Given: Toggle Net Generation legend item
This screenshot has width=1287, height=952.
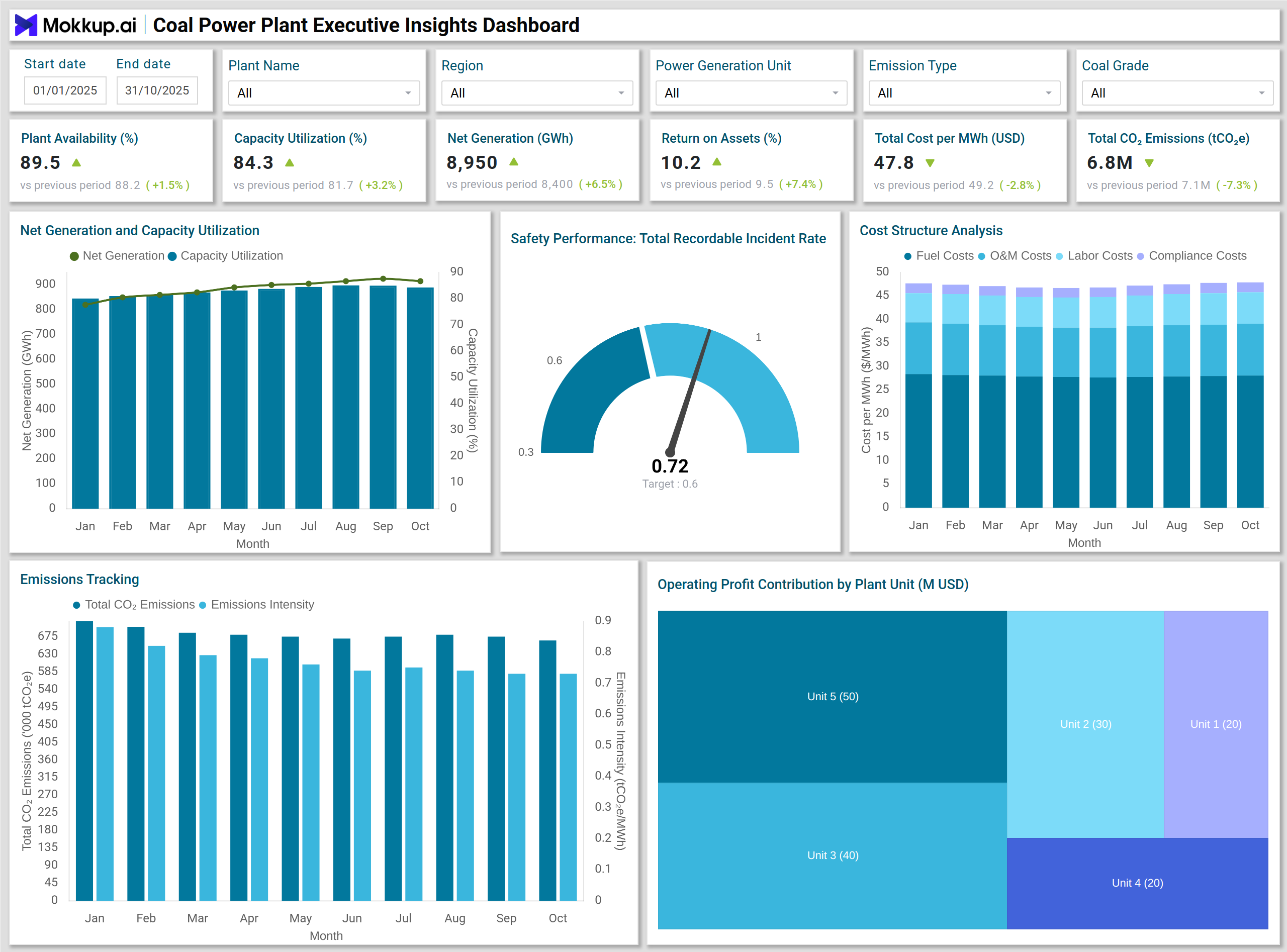Looking at the screenshot, I should (118, 256).
